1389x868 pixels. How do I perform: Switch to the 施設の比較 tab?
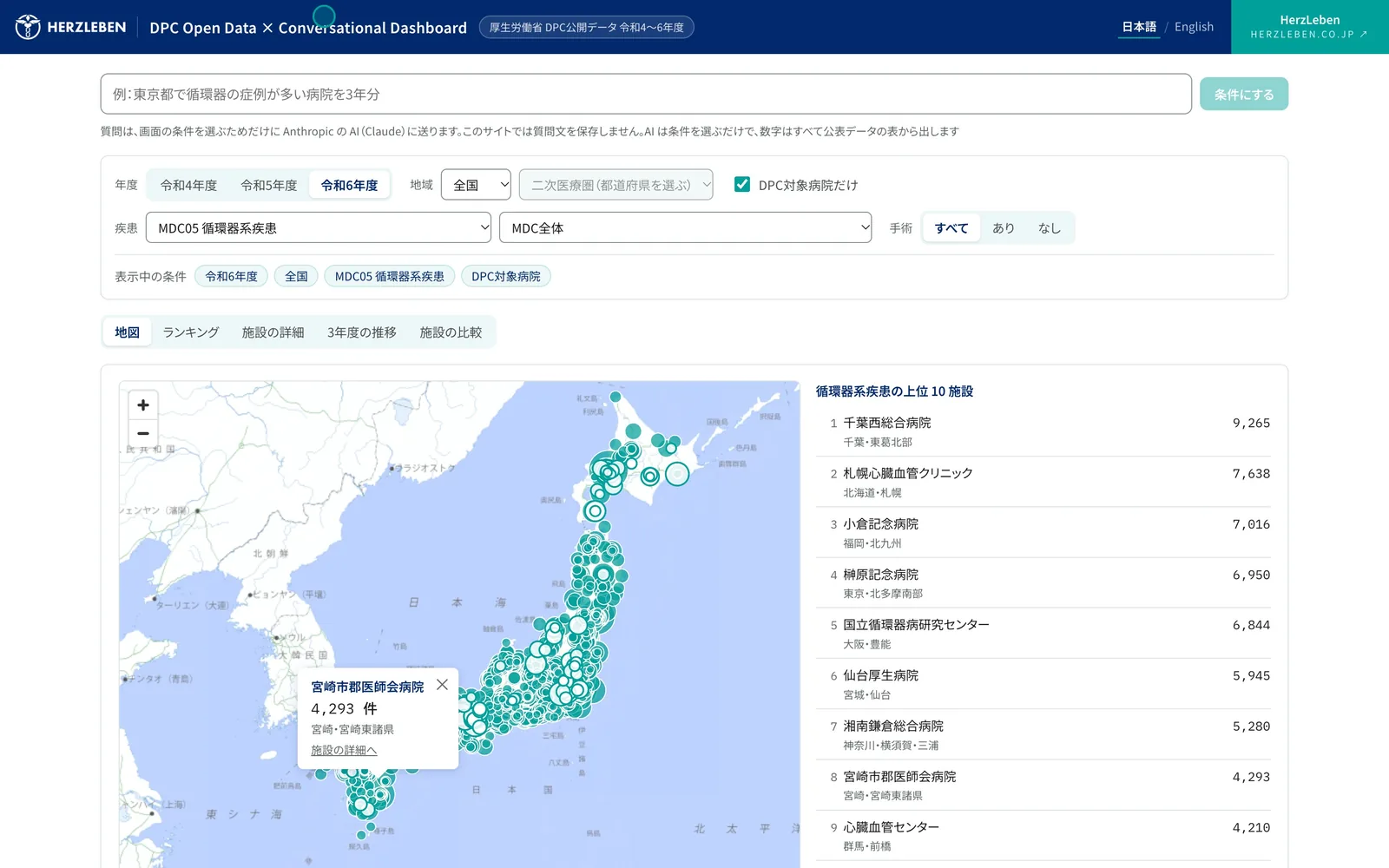coord(451,332)
